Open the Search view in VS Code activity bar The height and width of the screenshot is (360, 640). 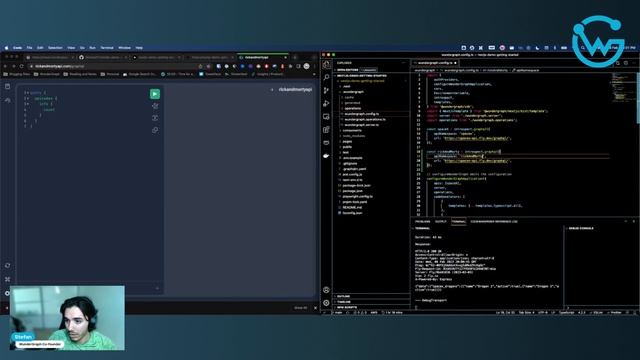326,77
